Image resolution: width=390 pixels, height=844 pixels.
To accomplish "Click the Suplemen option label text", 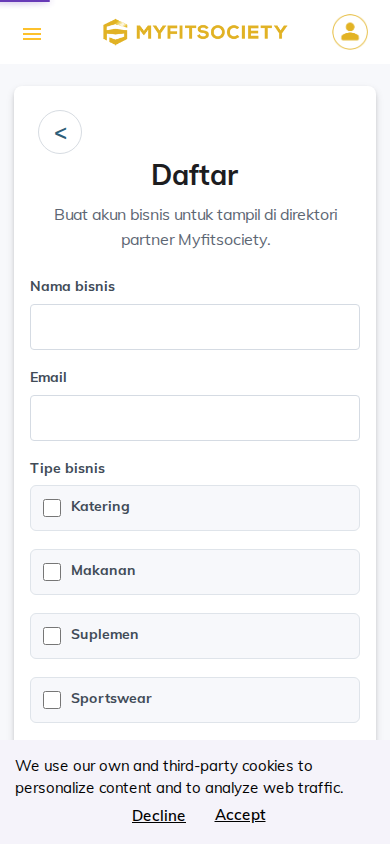I will [x=105, y=635].
